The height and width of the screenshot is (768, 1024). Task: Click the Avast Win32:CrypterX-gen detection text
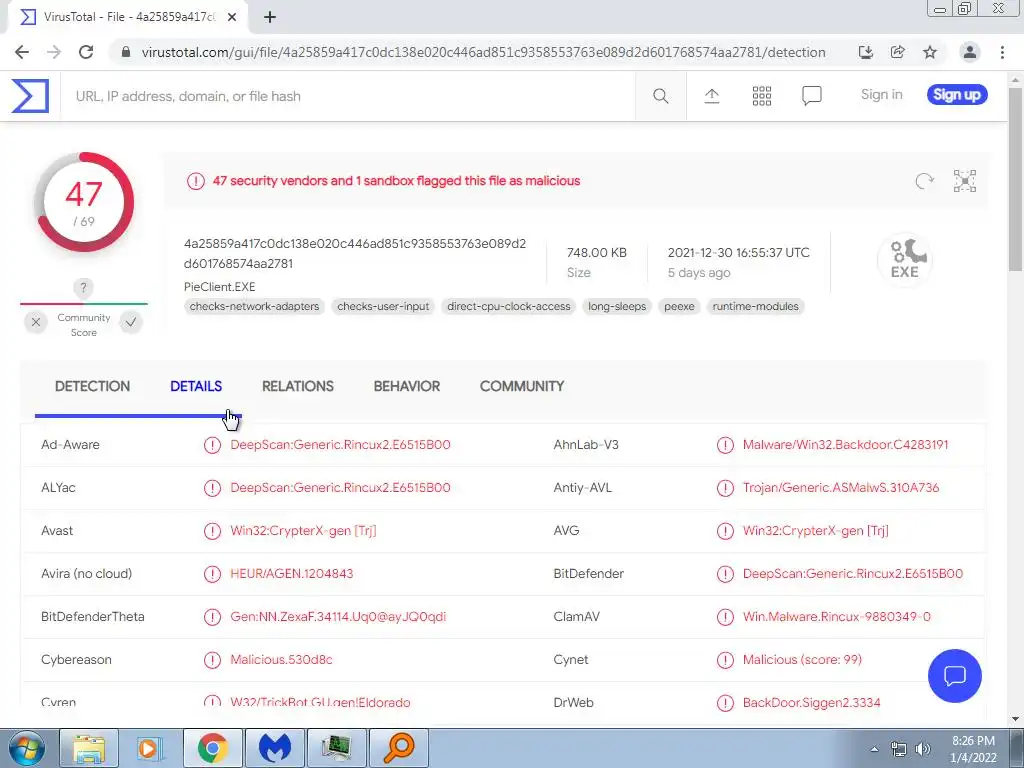303,531
